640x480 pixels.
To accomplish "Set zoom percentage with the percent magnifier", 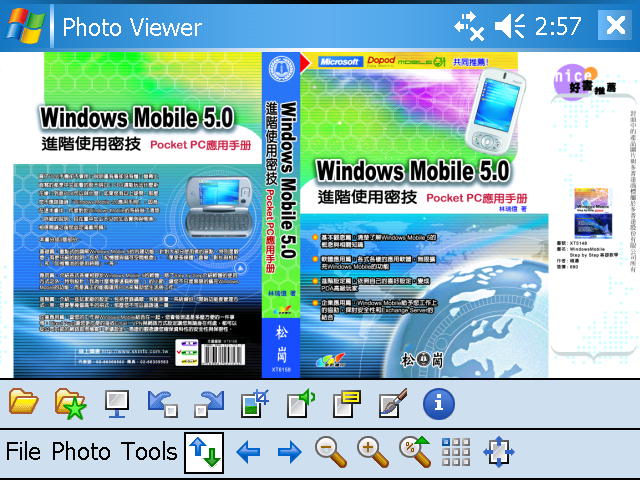I will pyautogui.click(x=415, y=451).
